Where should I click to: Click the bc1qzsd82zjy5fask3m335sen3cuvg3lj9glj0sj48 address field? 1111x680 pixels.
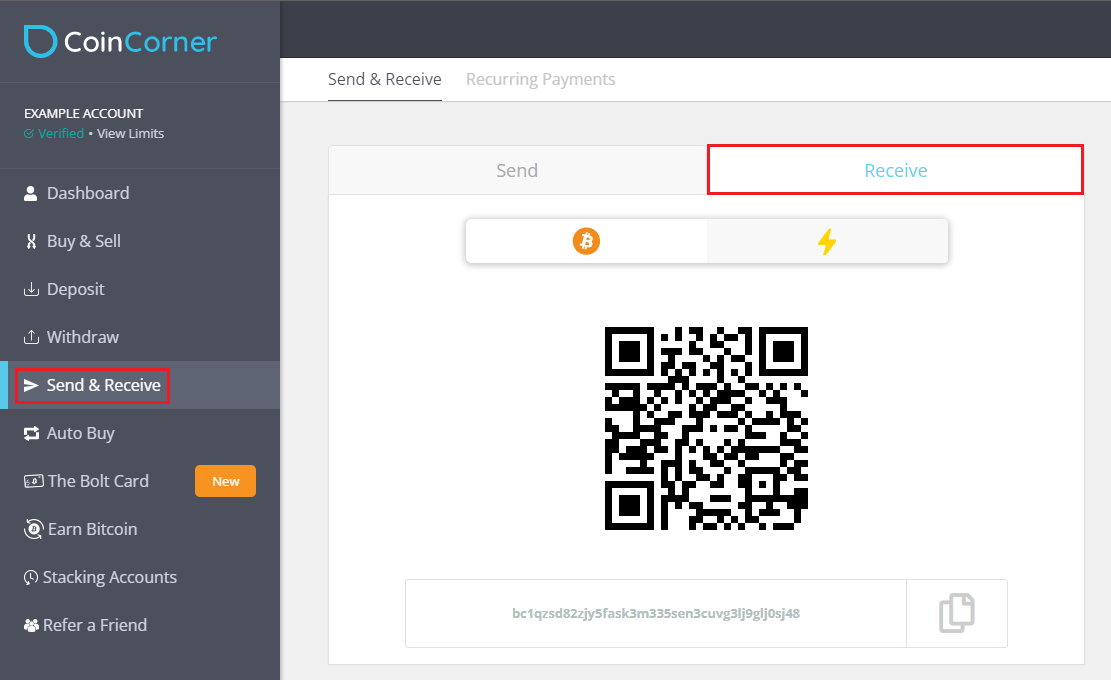pos(656,613)
